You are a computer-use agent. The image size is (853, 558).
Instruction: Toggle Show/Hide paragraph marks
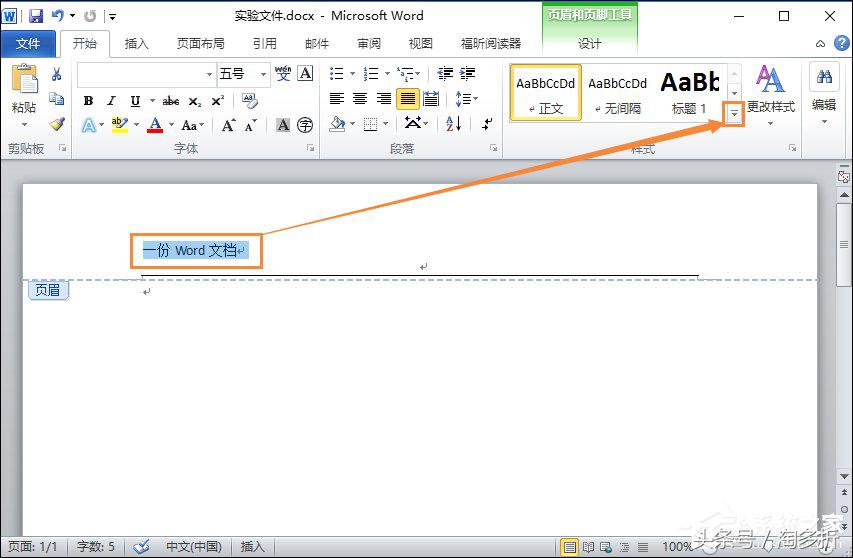point(487,124)
